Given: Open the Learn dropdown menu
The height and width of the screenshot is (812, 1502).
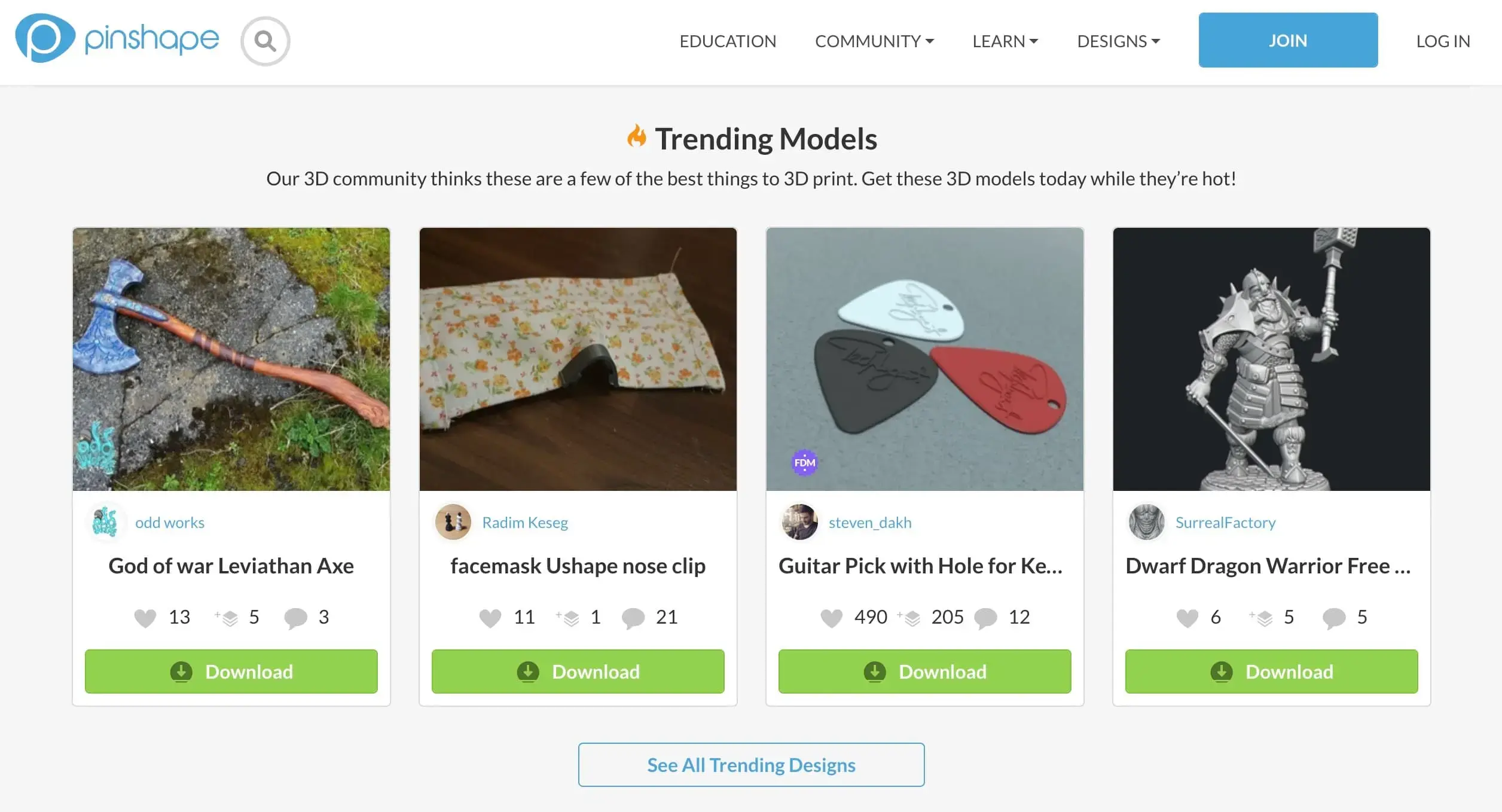Looking at the screenshot, I should [x=1005, y=41].
